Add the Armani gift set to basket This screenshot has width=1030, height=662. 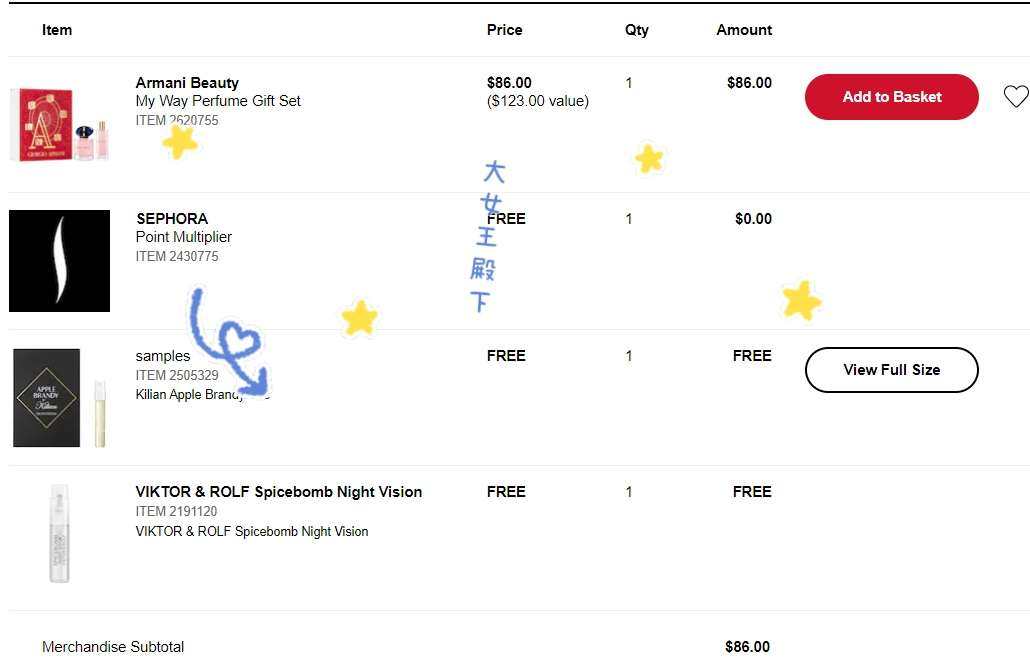click(x=891, y=97)
